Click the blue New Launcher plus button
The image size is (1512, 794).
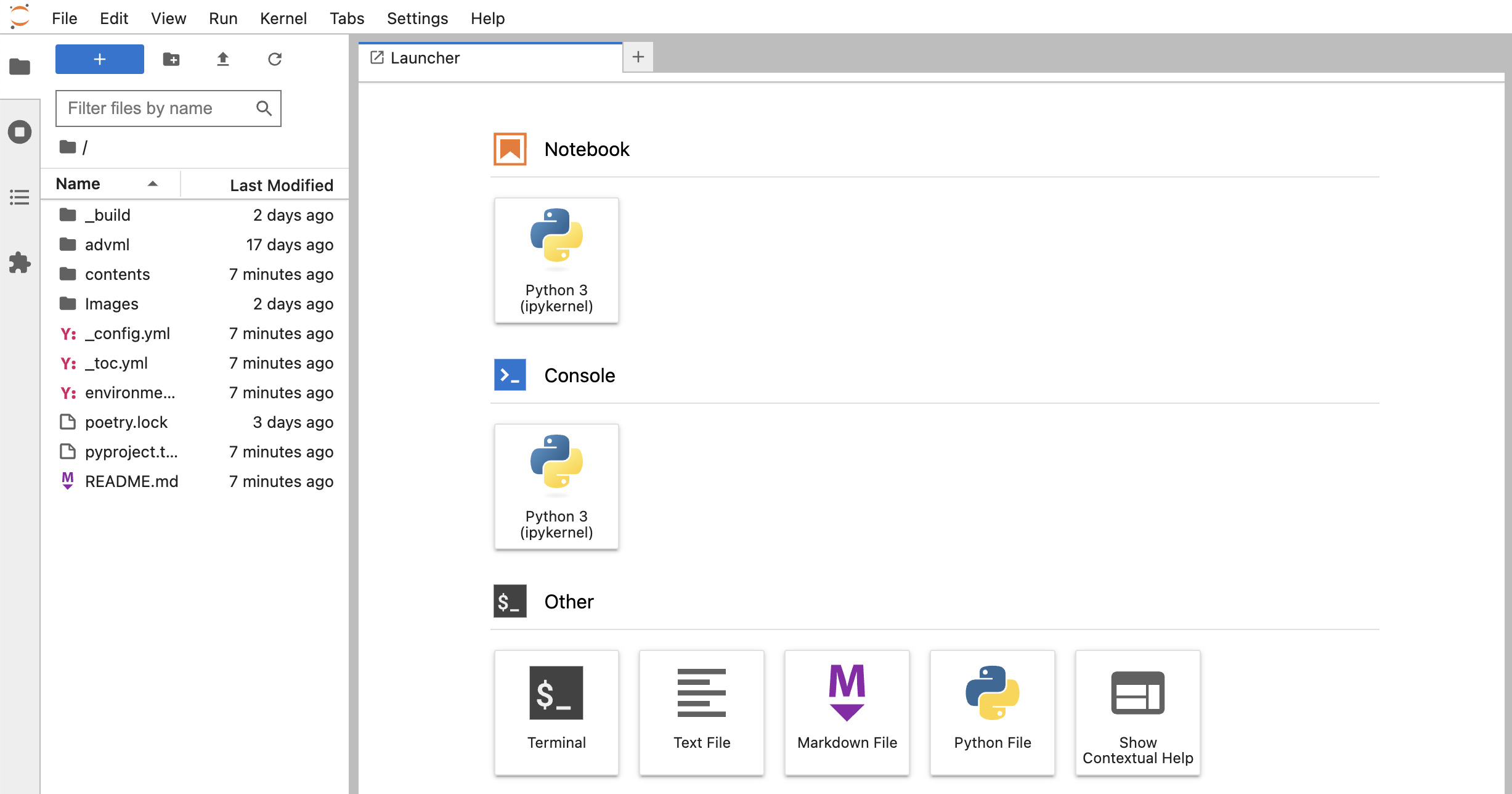pyautogui.click(x=100, y=59)
